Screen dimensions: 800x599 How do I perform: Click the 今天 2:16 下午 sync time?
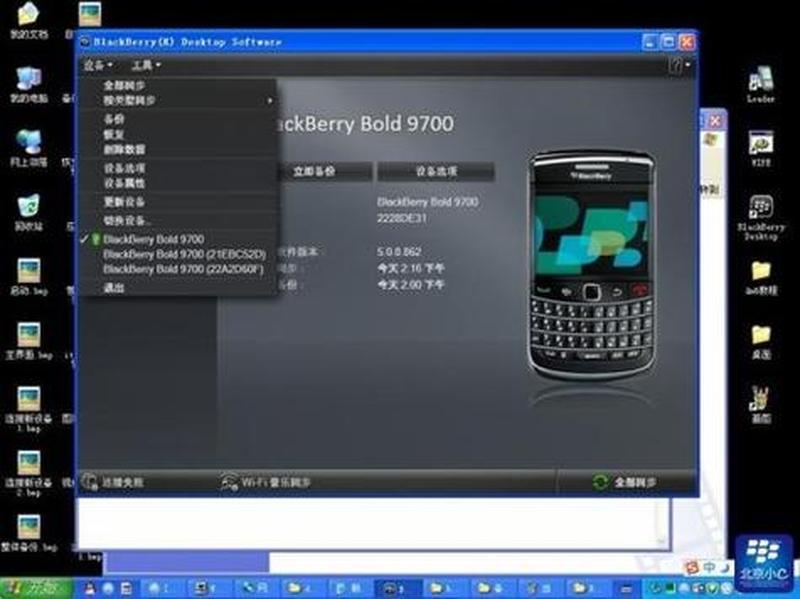411,268
